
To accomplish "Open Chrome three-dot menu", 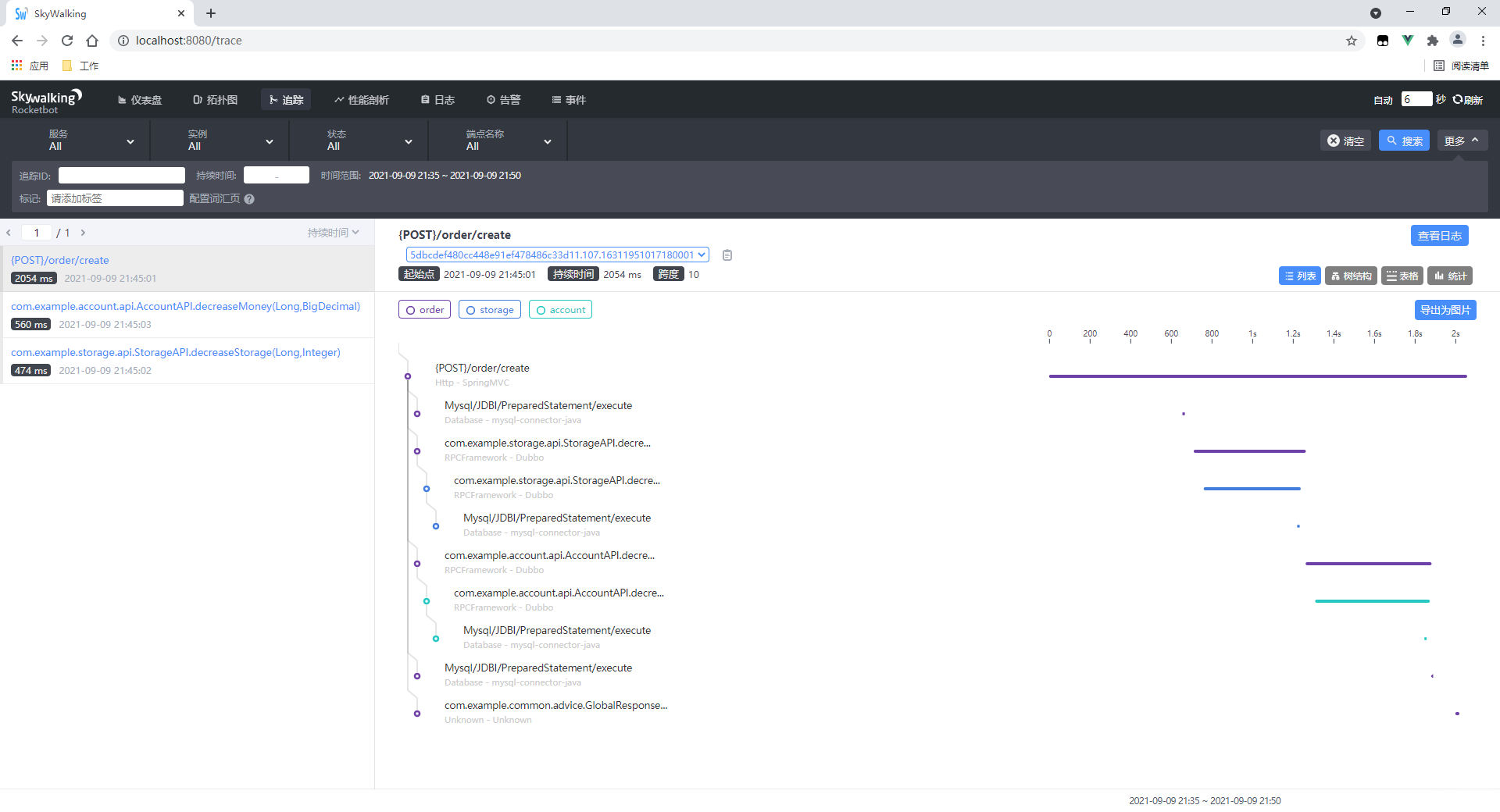I will [x=1483, y=41].
